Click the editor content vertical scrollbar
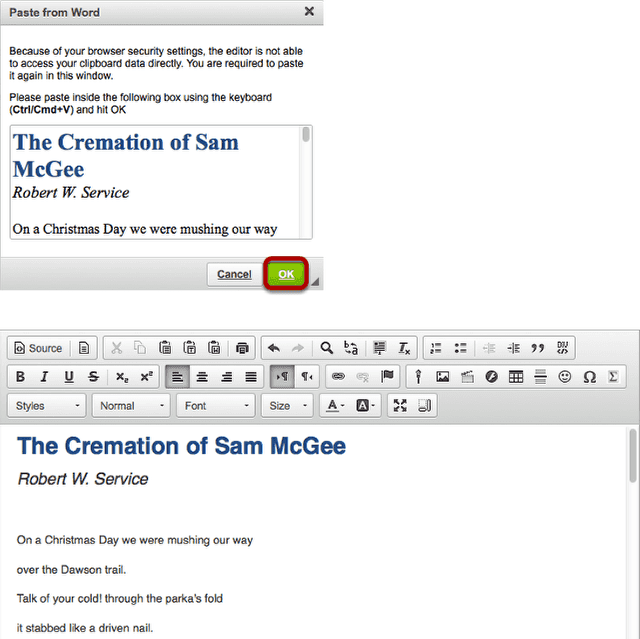 click(633, 532)
